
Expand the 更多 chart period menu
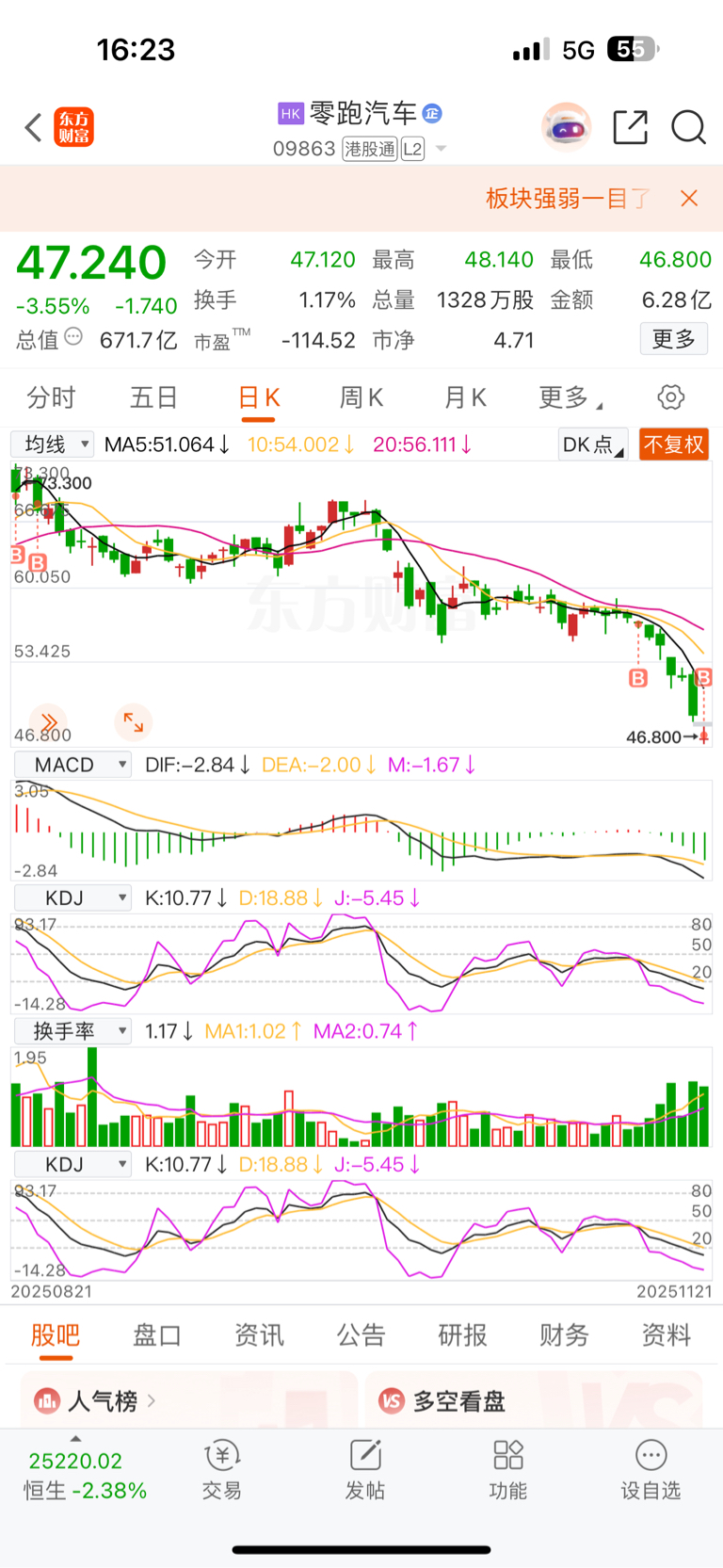coord(570,397)
